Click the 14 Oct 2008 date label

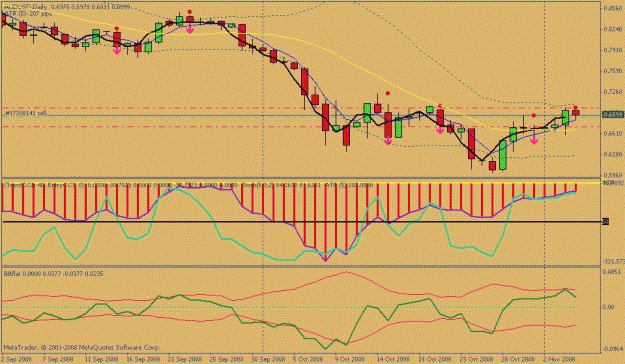(x=393, y=359)
